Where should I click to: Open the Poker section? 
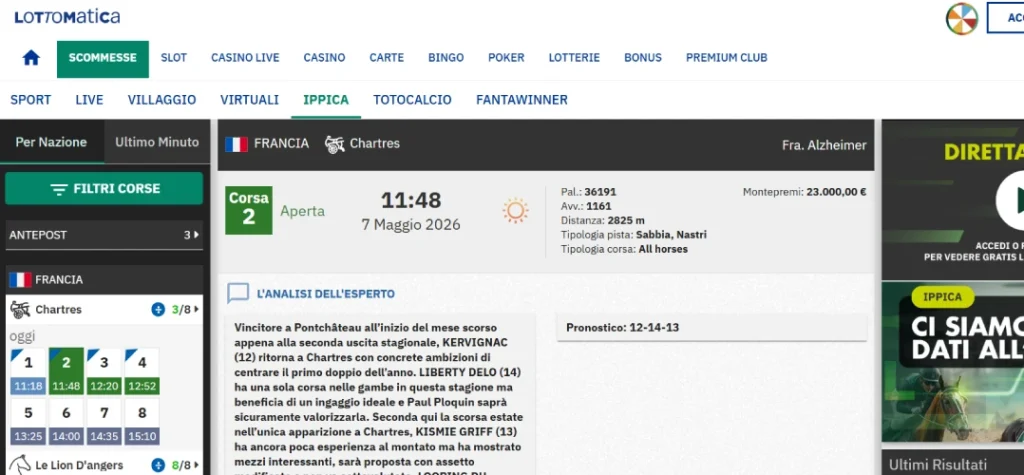506,57
